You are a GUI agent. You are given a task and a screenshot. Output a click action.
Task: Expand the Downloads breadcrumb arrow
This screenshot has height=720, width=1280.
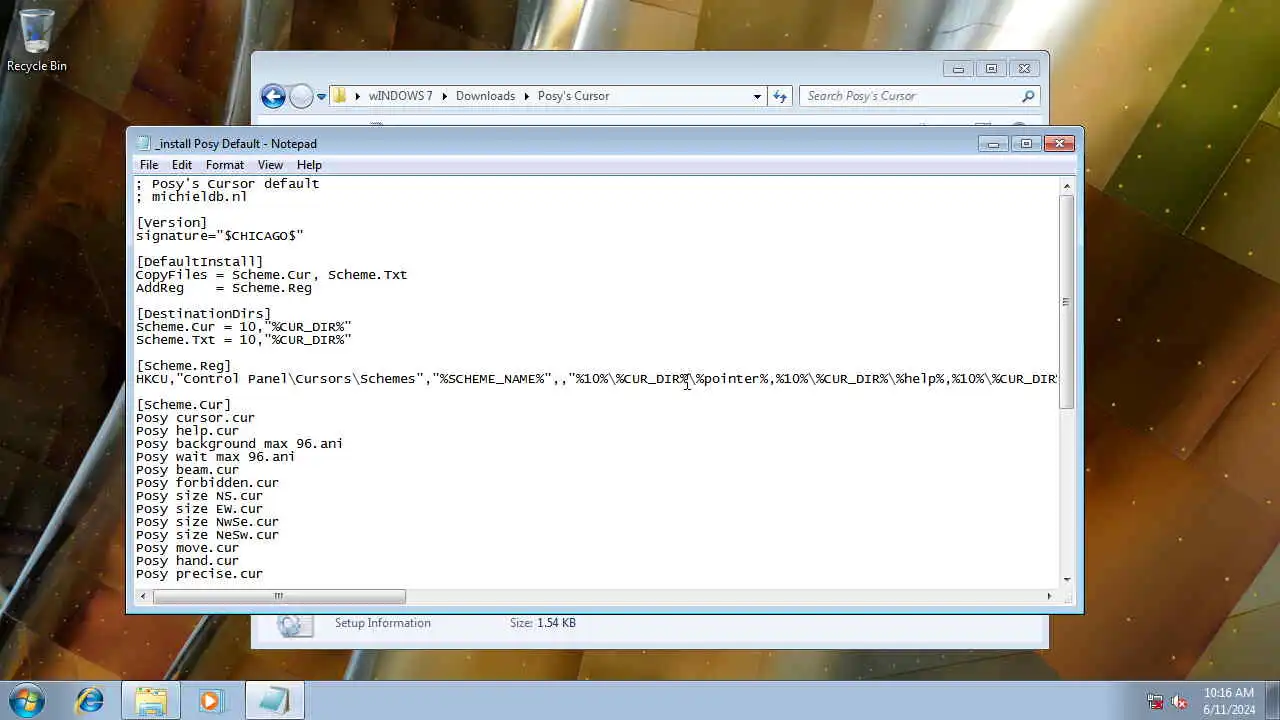point(526,96)
